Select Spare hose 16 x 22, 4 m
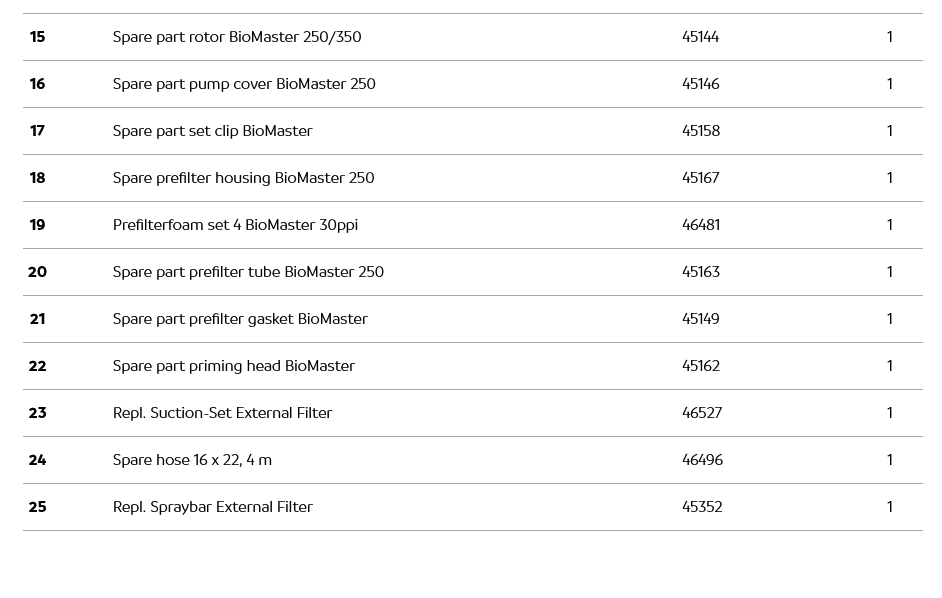This screenshot has height=598, width=942. (x=192, y=460)
